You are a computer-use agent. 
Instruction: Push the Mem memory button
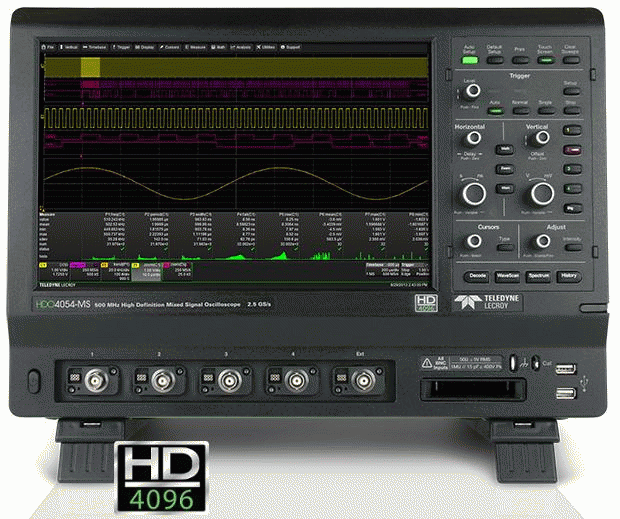[505, 189]
